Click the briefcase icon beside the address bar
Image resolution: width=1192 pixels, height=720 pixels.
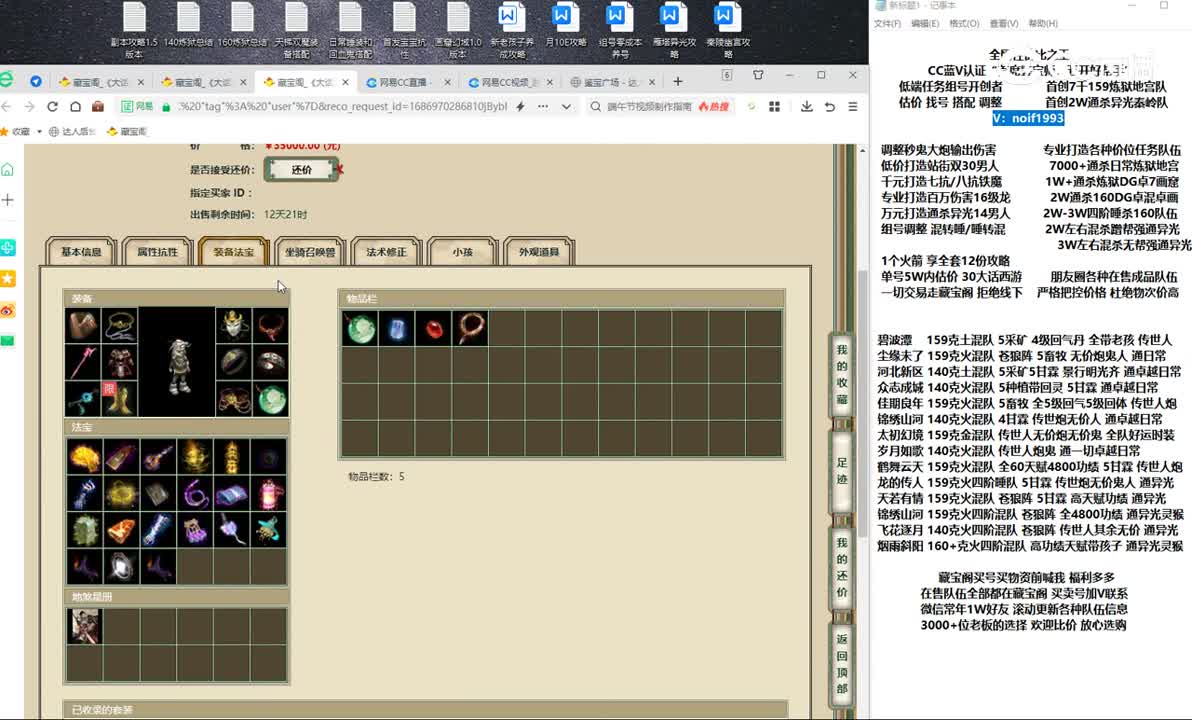point(97,106)
